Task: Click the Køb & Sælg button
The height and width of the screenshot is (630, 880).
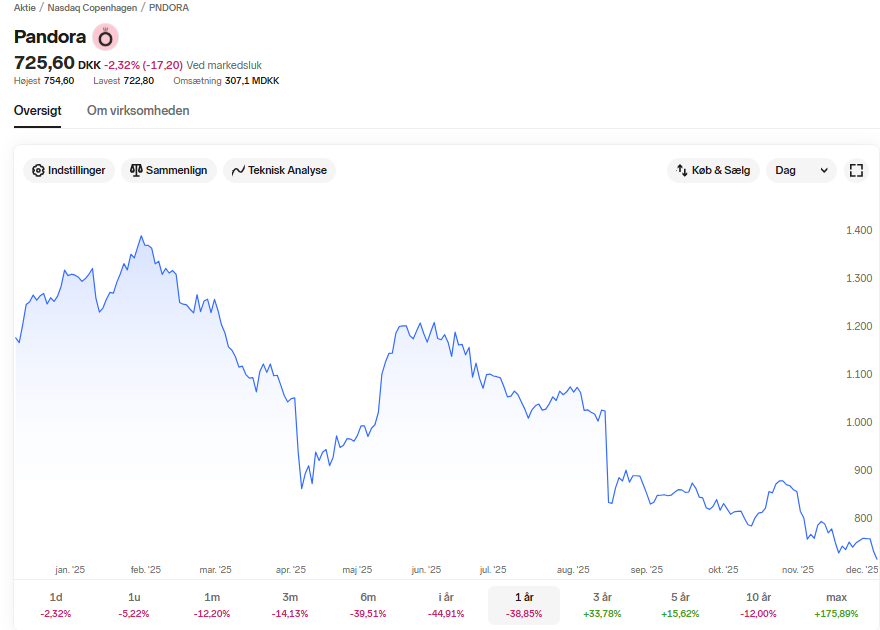Action: tap(713, 171)
